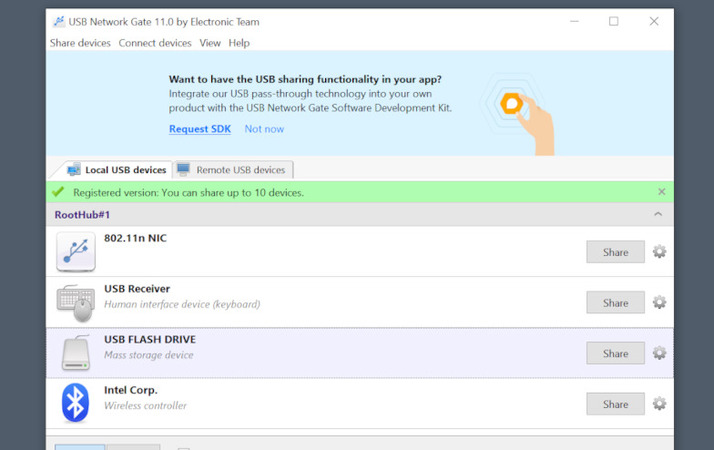Dismiss the green registered version notice

pyautogui.click(x=662, y=192)
